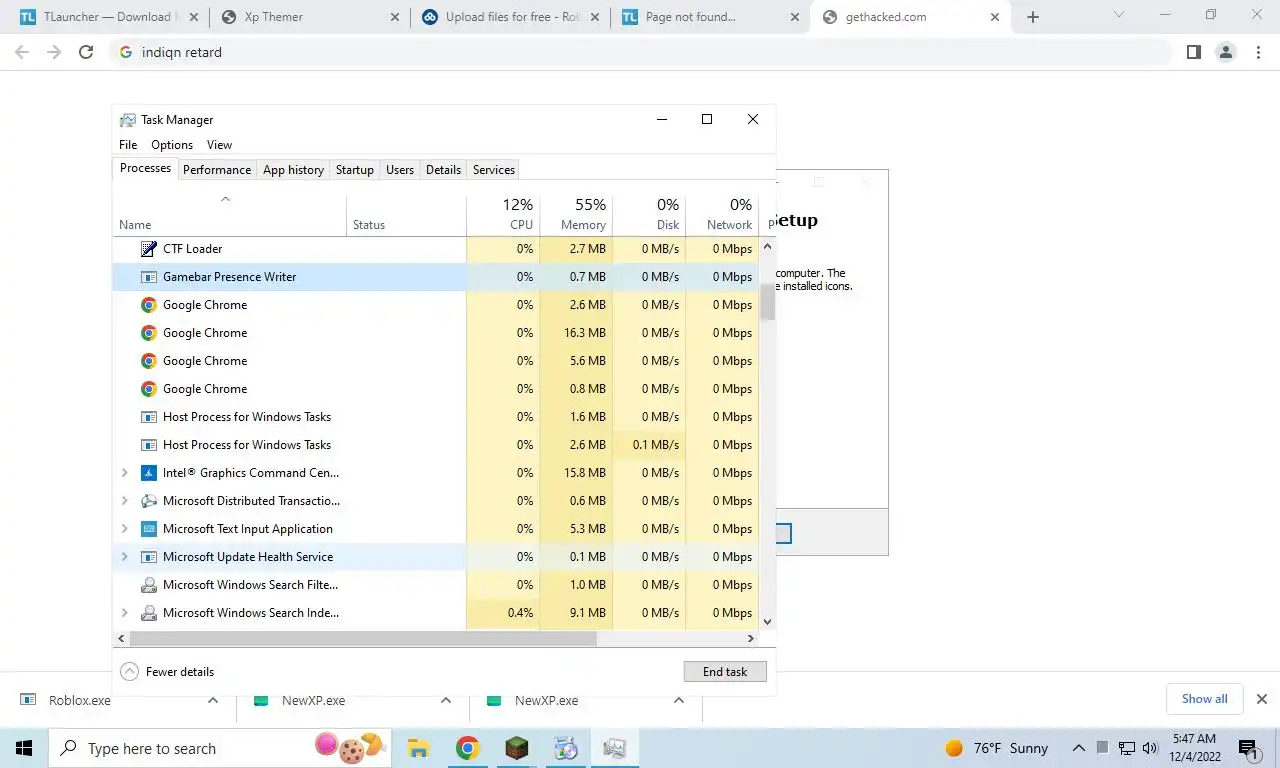Open the 76°F Sunny weather widget
The height and width of the screenshot is (768, 1280).
[996, 748]
